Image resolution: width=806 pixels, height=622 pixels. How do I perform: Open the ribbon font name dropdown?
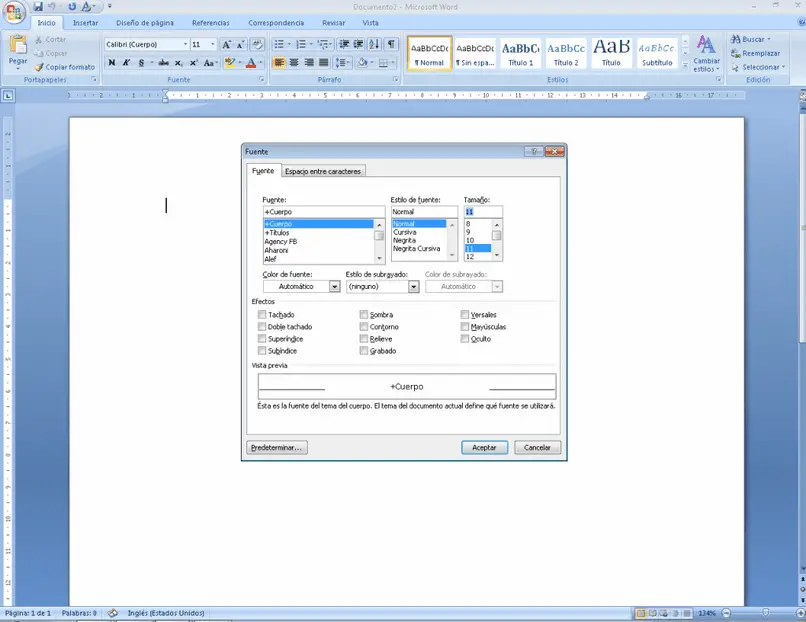pyautogui.click(x=185, y=45)
